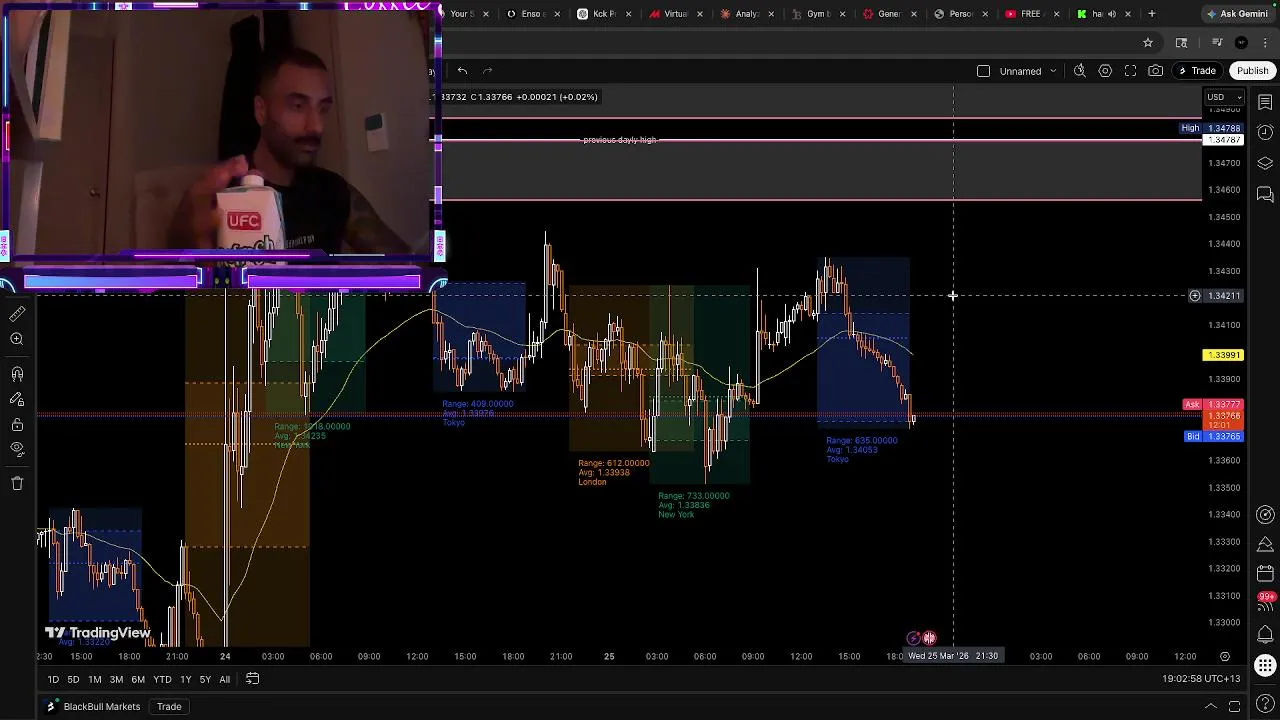
Task: Open chart settings hexagon icon
Action: click(1105, 71)
